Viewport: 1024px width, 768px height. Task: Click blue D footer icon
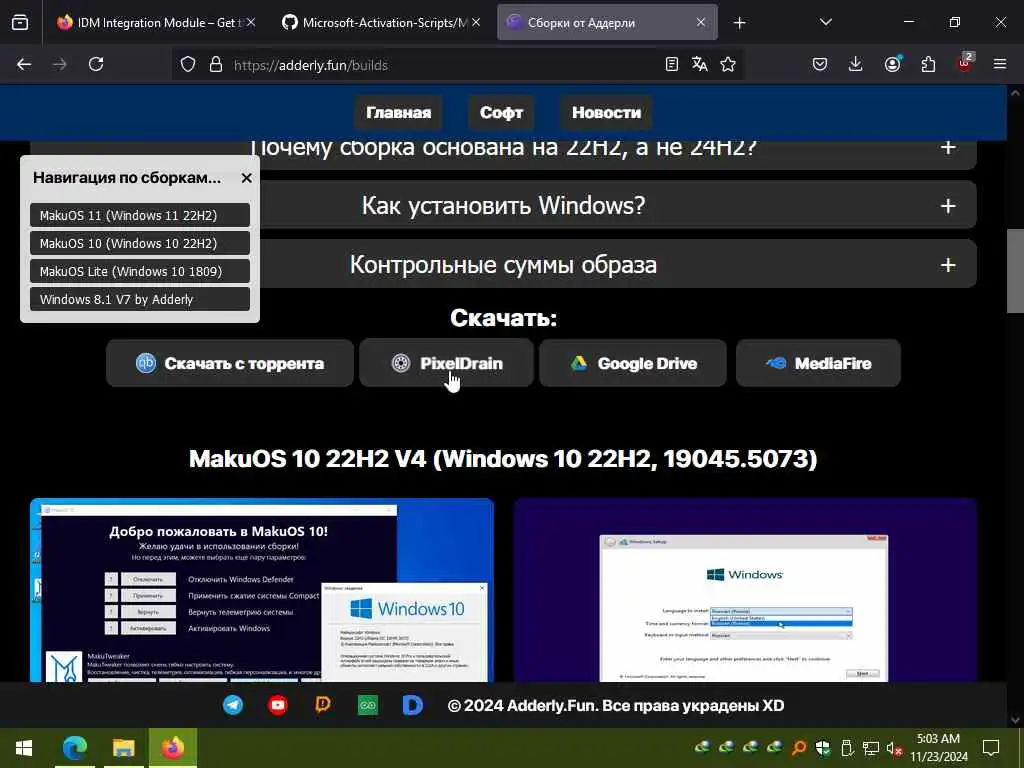(x=412, y=705)
